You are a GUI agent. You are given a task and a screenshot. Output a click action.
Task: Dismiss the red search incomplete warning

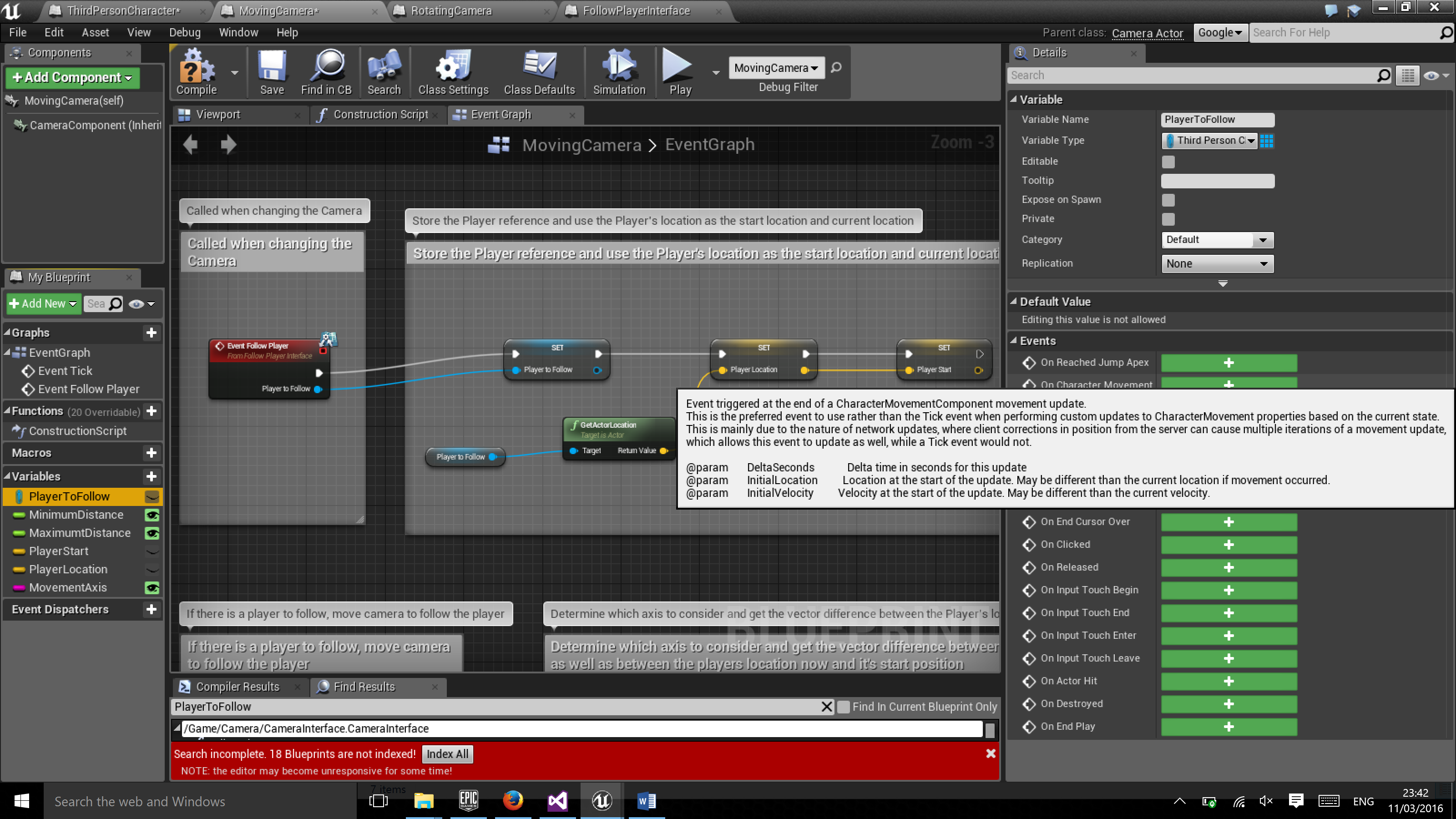[990, 753]
